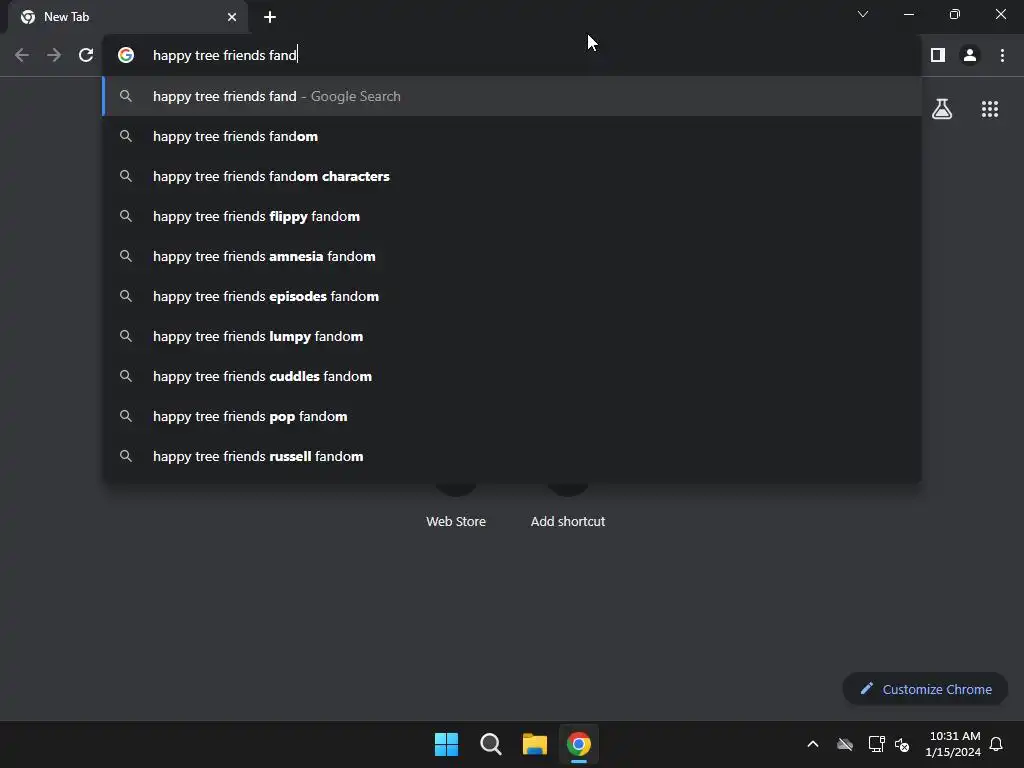Open a new tab with plus button
The width and height of the screenshot is (1024, 768).
[x=270, y=17]
